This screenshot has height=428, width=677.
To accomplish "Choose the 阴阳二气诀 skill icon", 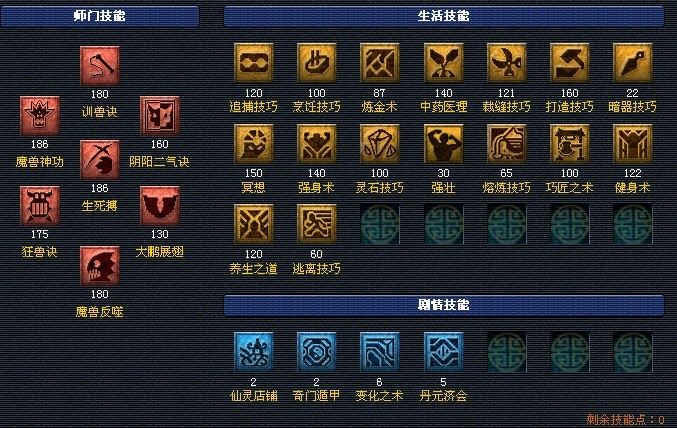I will [x=160, y=116].
